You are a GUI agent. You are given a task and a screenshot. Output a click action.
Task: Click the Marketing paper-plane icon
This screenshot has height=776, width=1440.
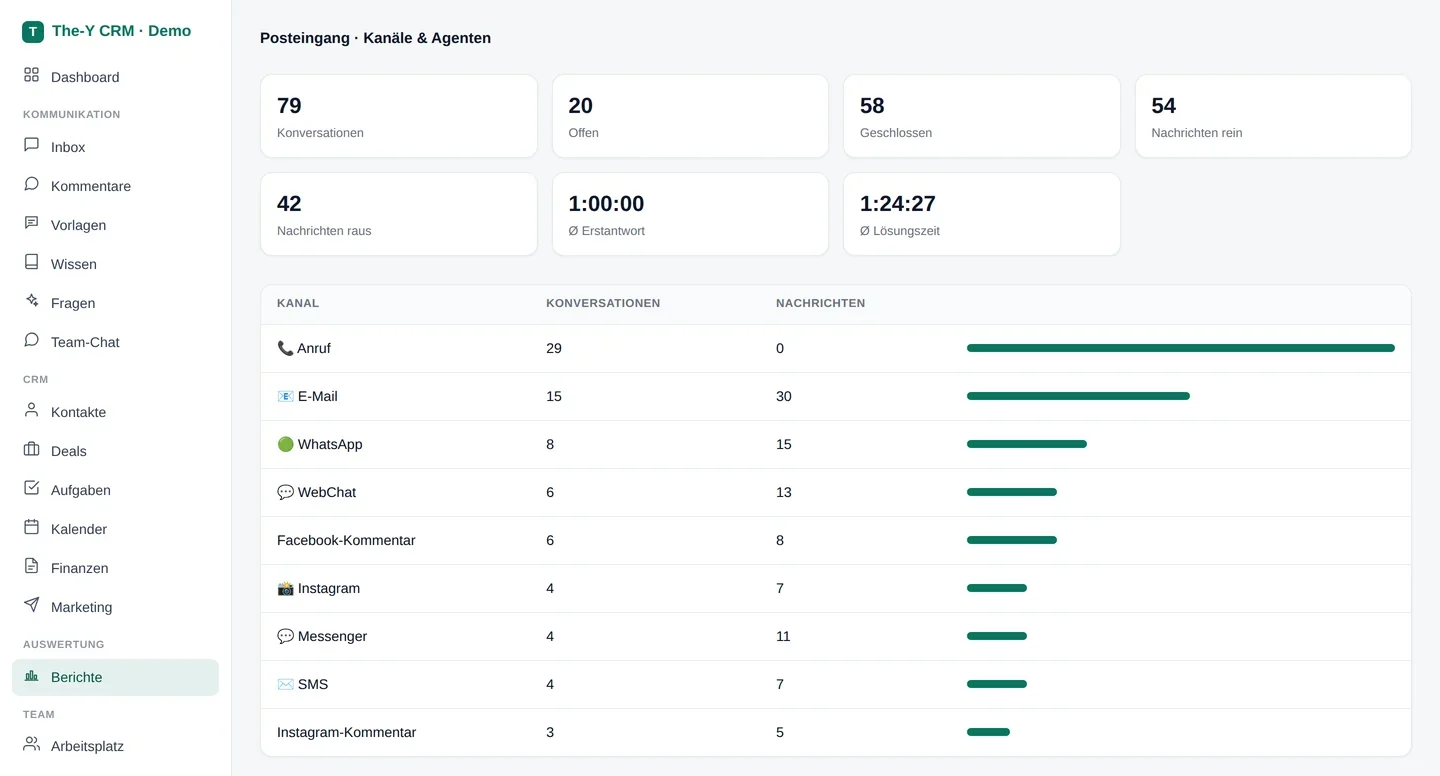32,605
